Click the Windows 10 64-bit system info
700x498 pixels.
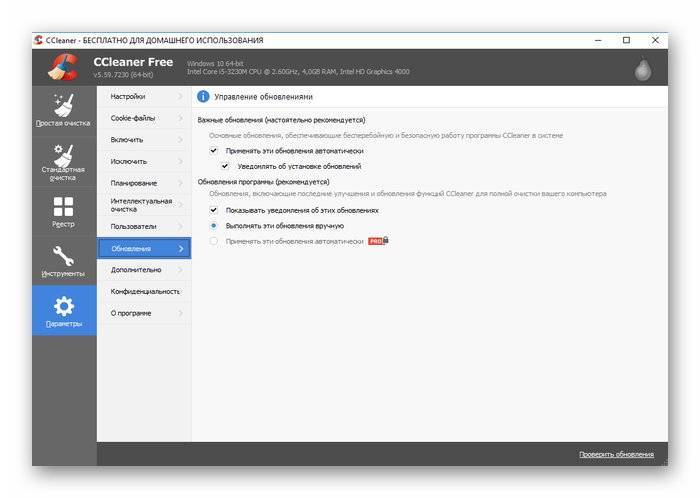(215, 64)
